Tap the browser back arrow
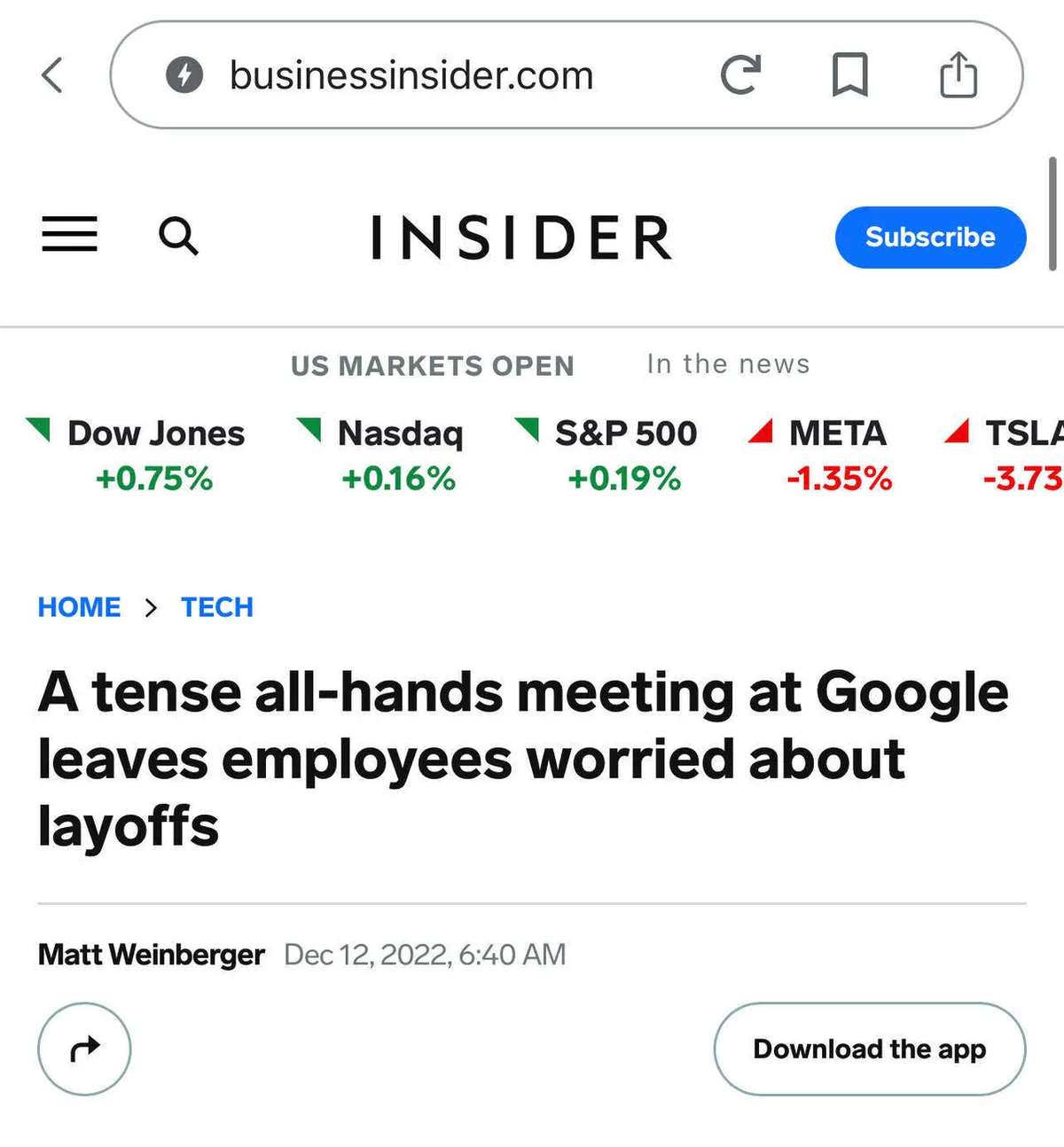 (53, 75)
